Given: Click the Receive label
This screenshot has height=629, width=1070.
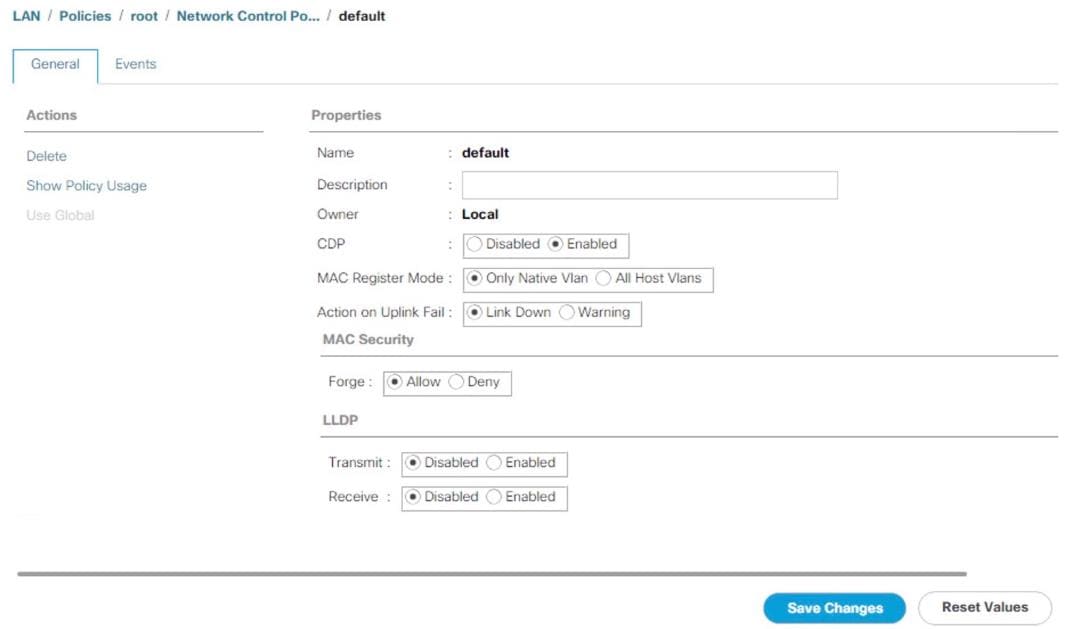Looking at the screenshot, I should (353, 497).
